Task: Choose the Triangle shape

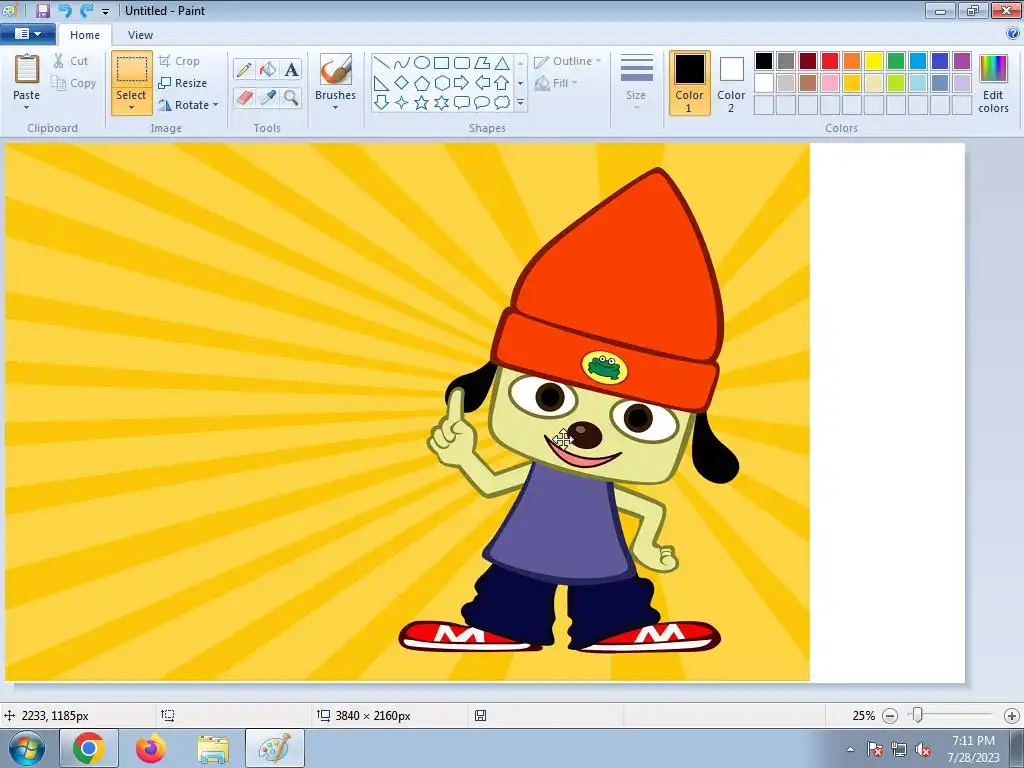Action: [502, 63]
